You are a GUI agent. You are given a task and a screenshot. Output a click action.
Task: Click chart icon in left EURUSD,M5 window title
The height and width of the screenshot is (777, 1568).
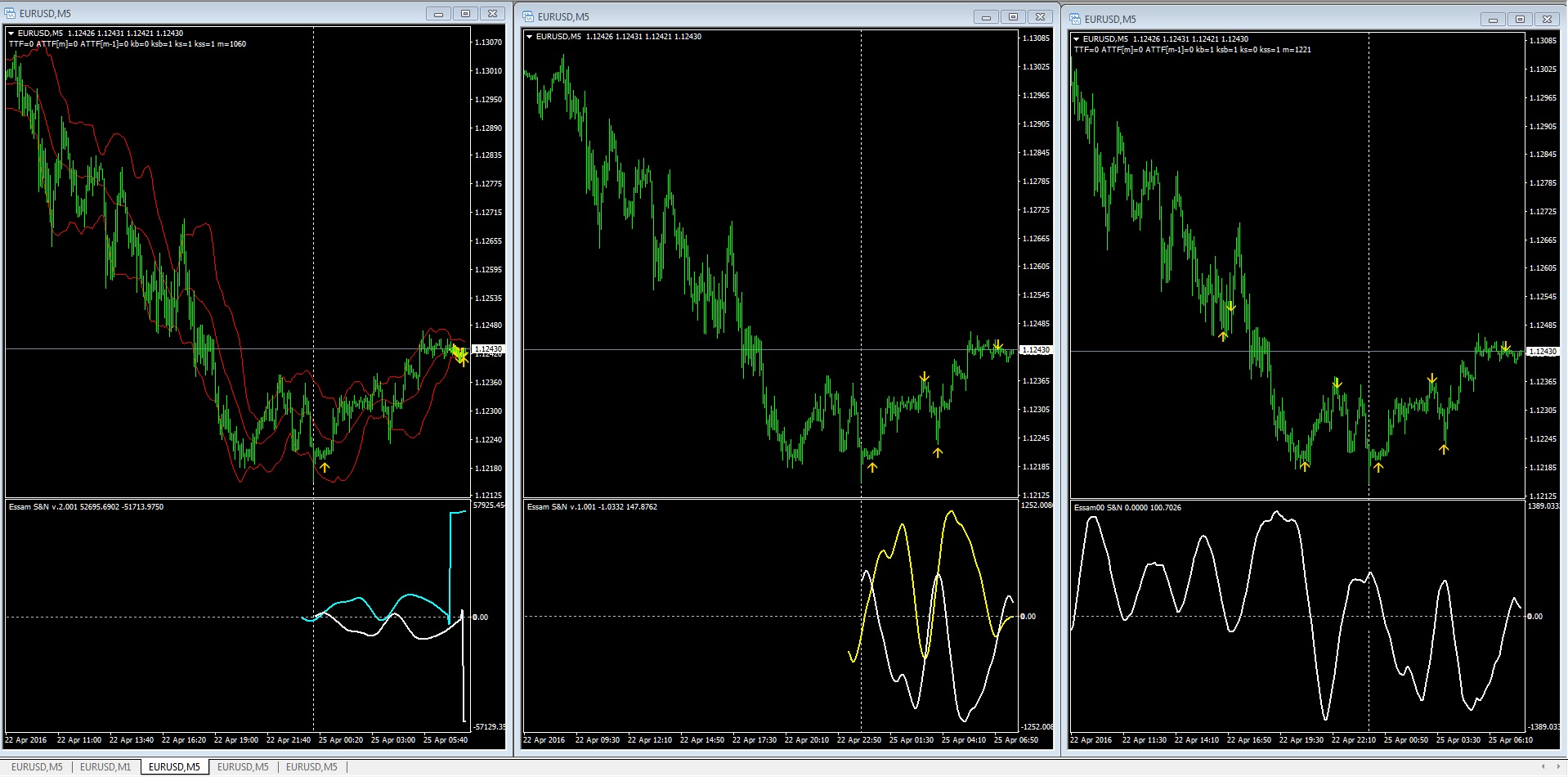point(11,13)
